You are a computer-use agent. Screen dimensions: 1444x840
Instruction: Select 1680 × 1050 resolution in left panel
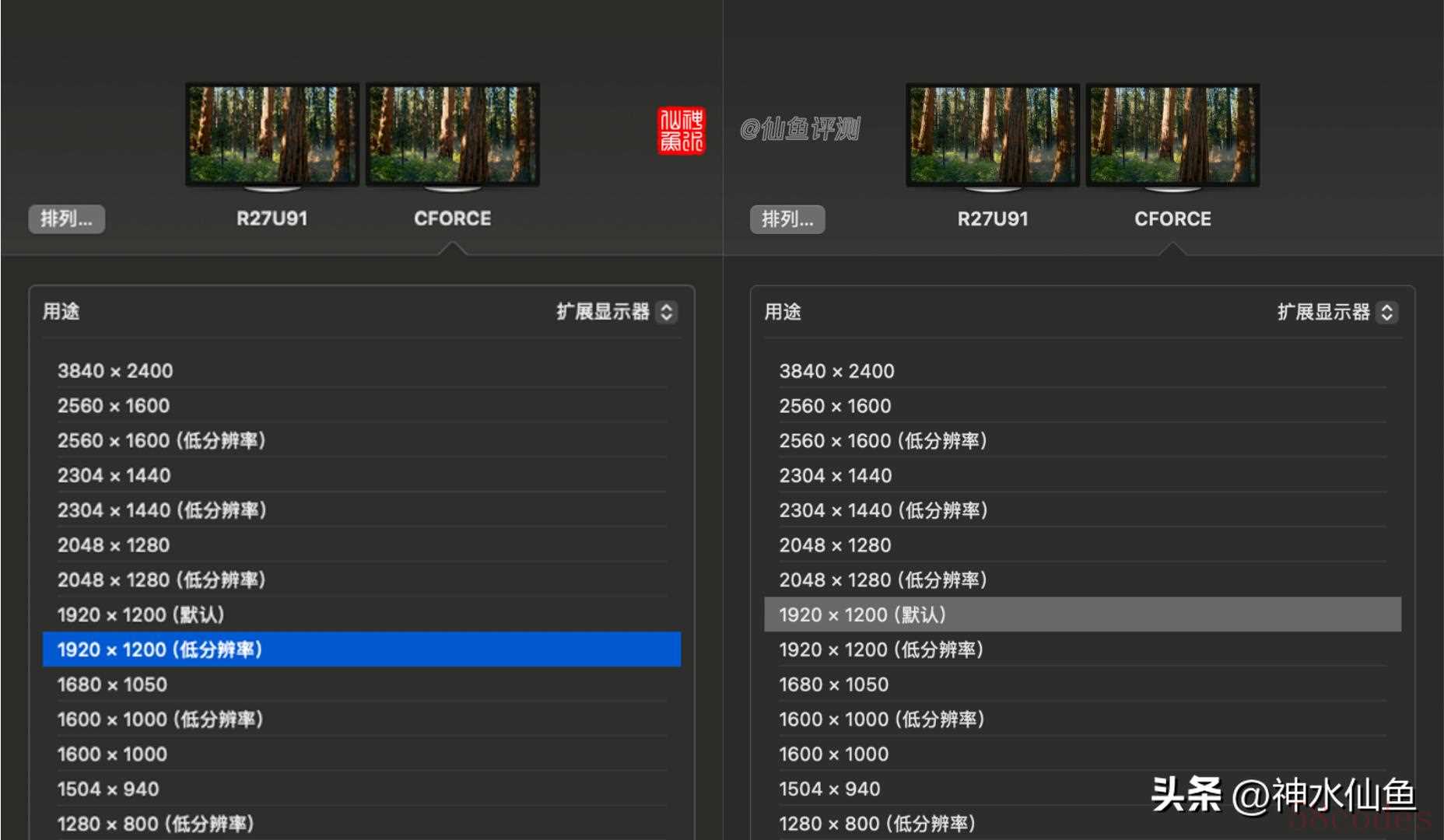point(112,684)
